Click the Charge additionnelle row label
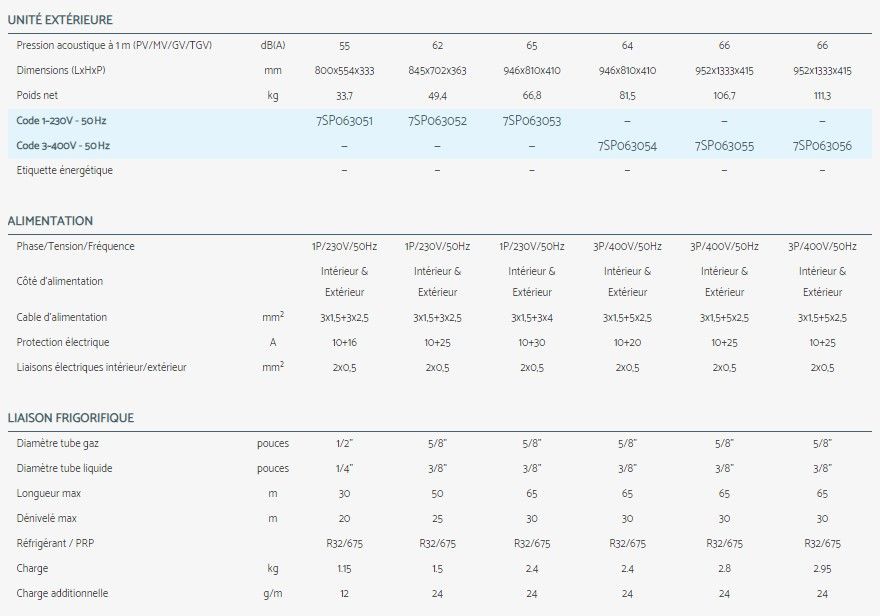Screen dimensions: 880x616 pyautogui.click(x=63, y=594)
